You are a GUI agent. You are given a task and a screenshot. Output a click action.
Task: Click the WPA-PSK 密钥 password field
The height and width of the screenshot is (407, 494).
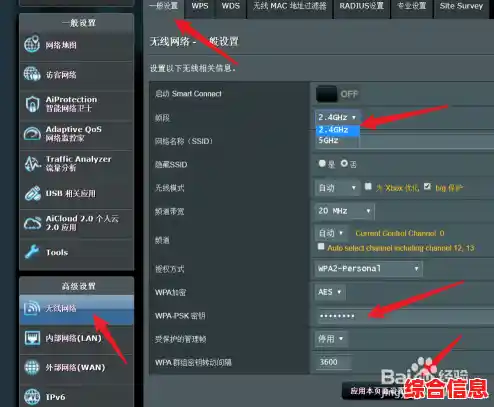404,316
